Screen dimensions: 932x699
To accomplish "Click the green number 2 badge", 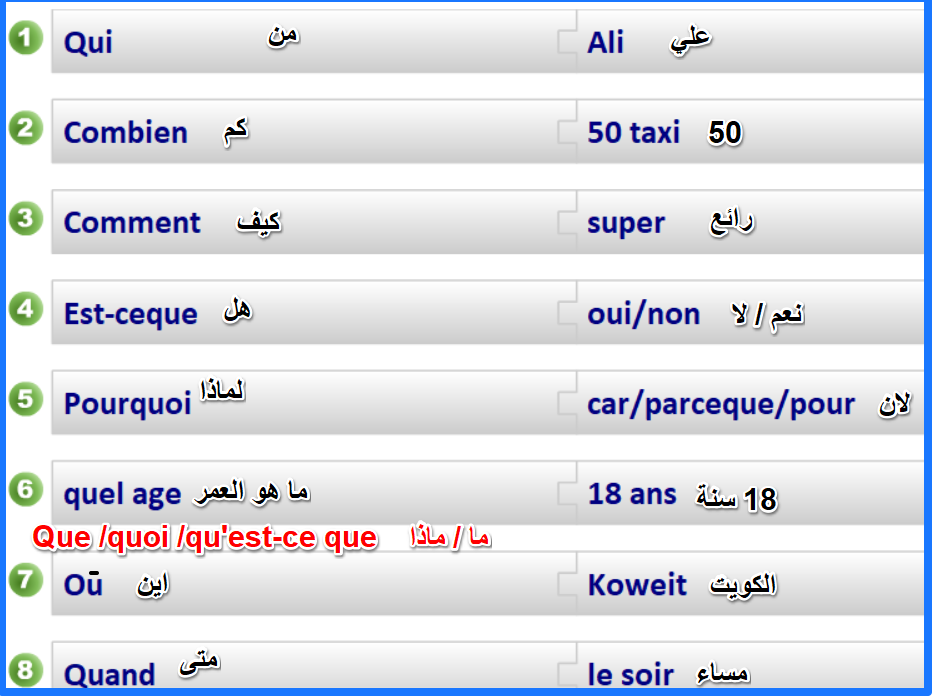I will point(26,129).
